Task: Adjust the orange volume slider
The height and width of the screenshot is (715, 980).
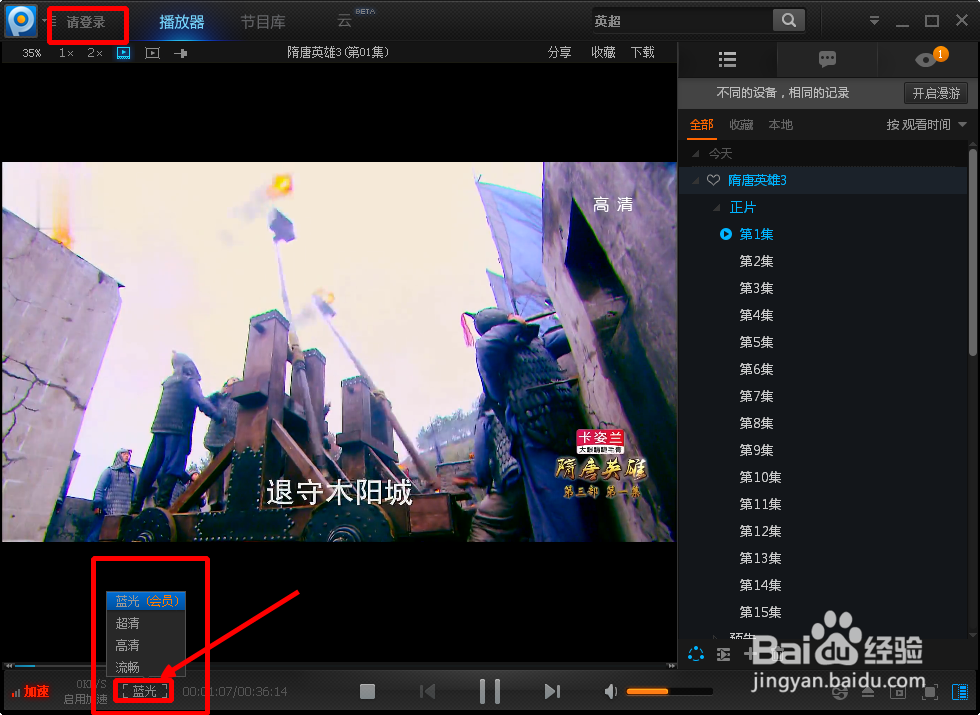Action: (x=669, y=691)
